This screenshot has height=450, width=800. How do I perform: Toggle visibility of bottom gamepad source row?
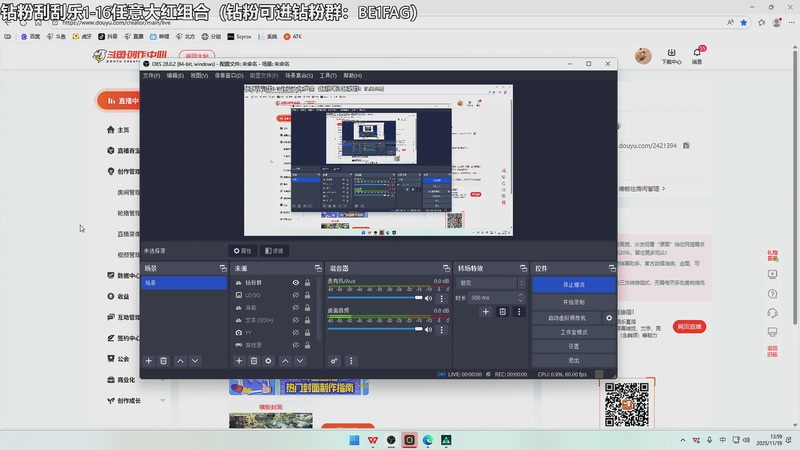(x=296, y=345)
